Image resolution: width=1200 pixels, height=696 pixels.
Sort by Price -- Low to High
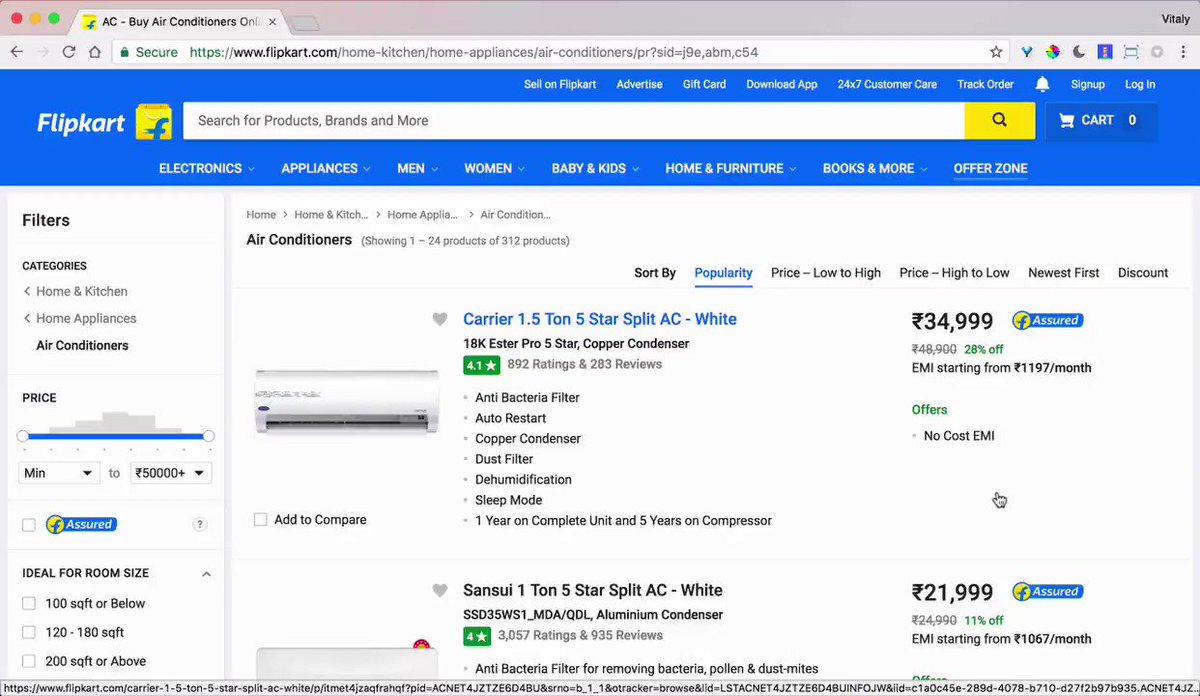826,273
